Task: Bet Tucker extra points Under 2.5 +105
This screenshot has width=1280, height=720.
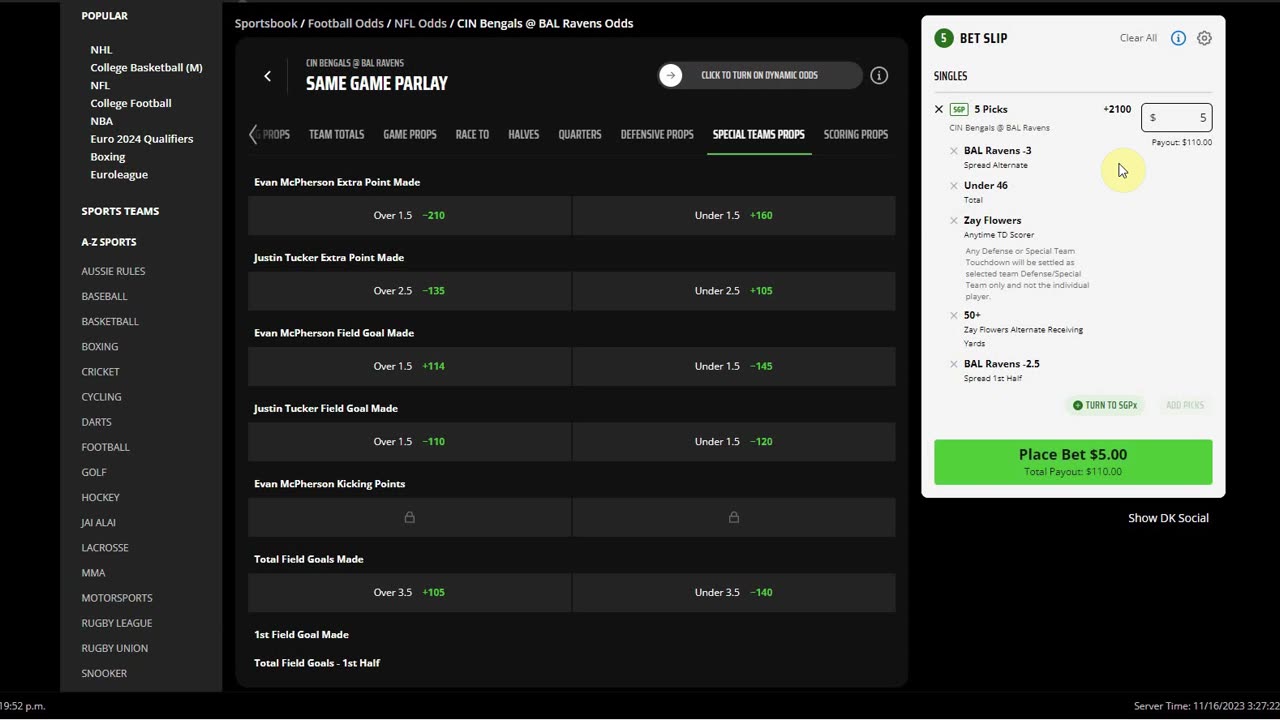Action: 734,291
